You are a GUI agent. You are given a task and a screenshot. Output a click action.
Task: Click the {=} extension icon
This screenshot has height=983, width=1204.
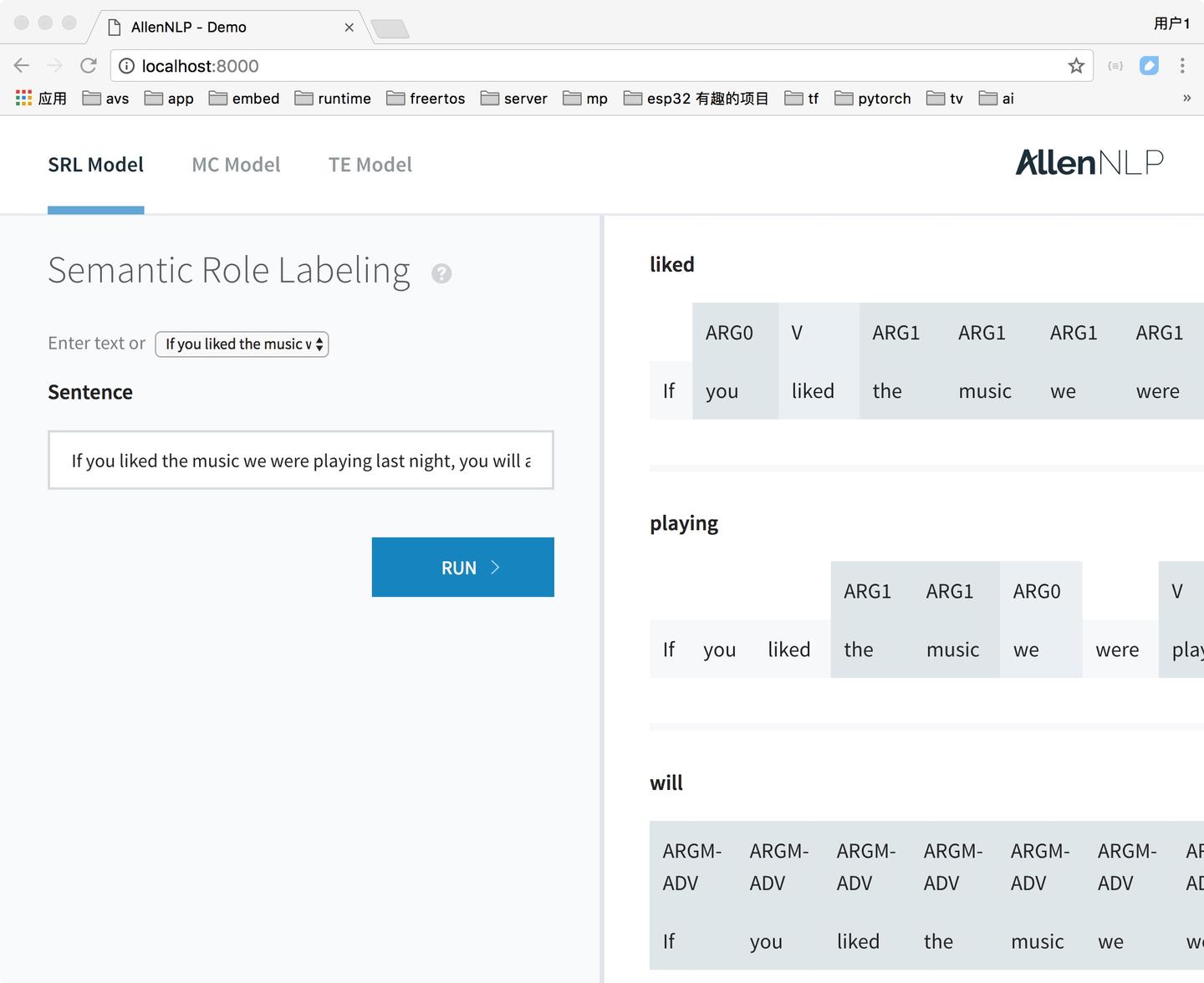click(1115, 65)
